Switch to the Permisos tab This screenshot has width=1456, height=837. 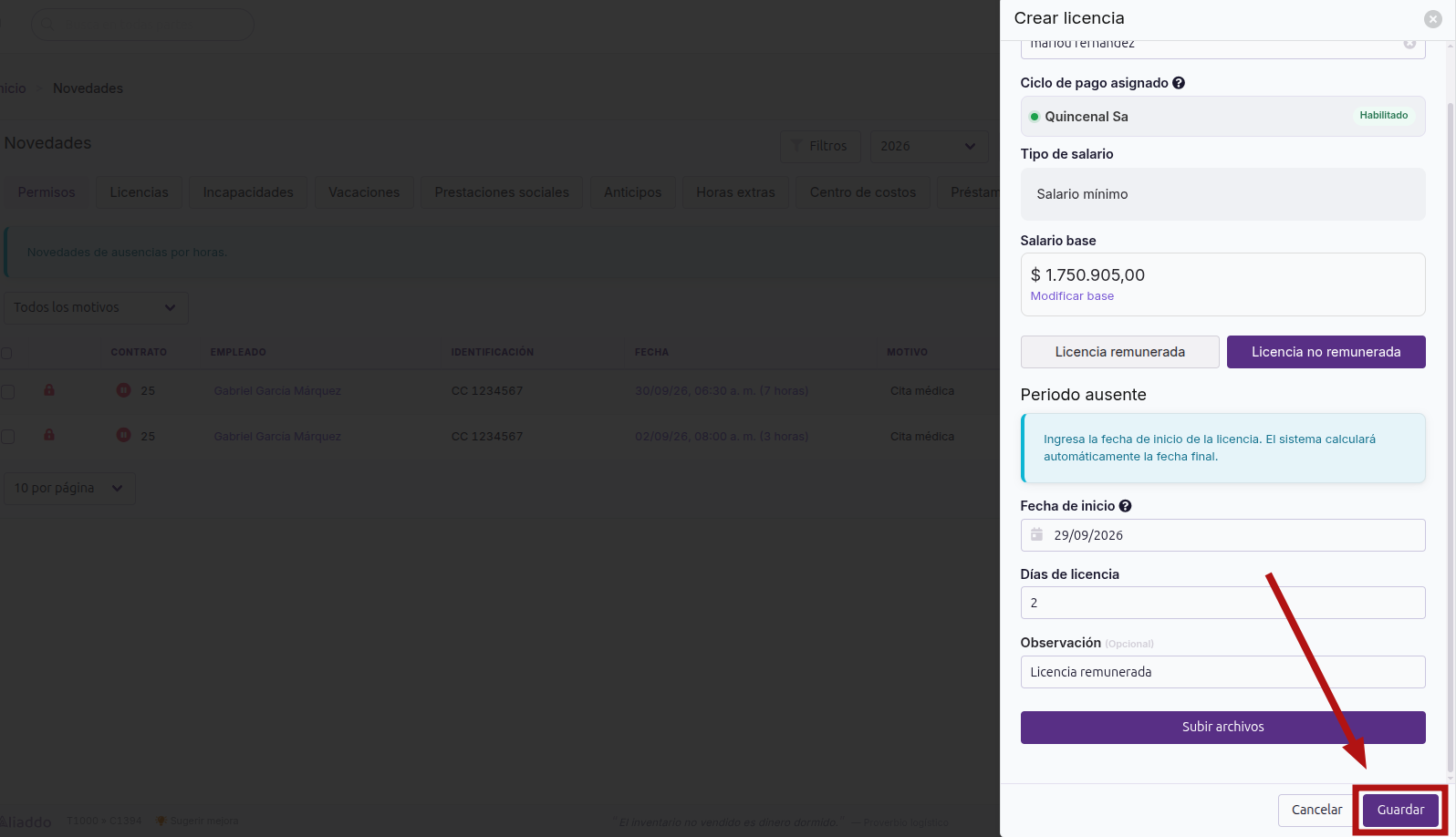pyautogui.click(x=47, y=192)
